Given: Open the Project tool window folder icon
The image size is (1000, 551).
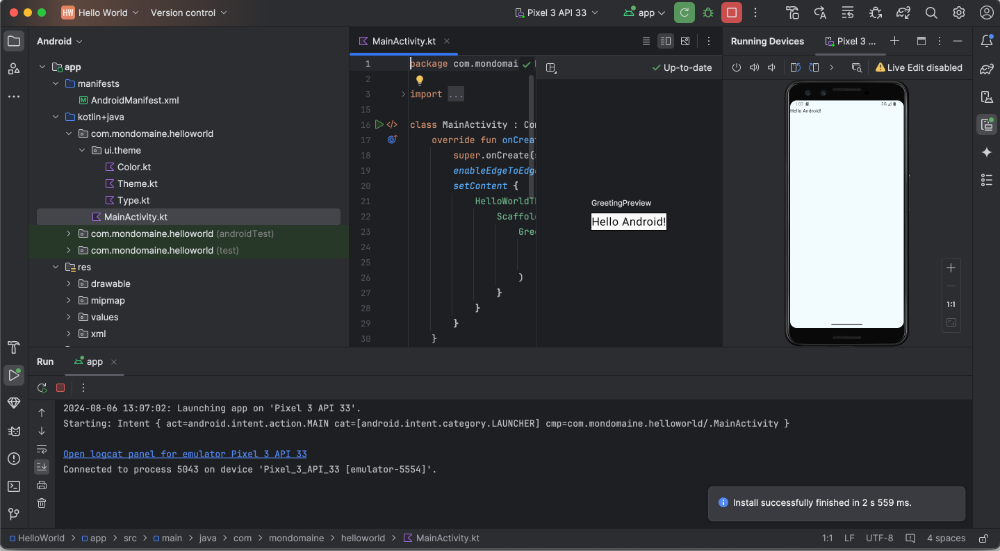Looking at the screenshot, I should click(x=13, y=41).
